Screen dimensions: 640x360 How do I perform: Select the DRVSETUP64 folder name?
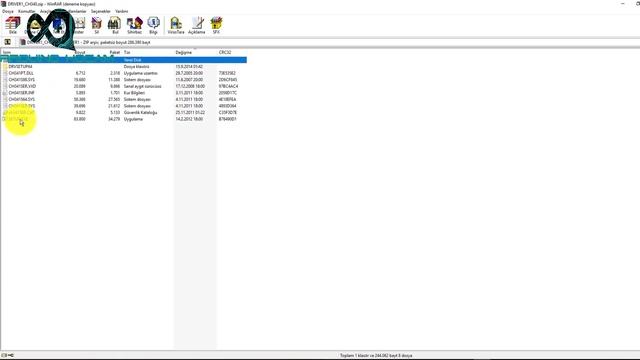20,67
